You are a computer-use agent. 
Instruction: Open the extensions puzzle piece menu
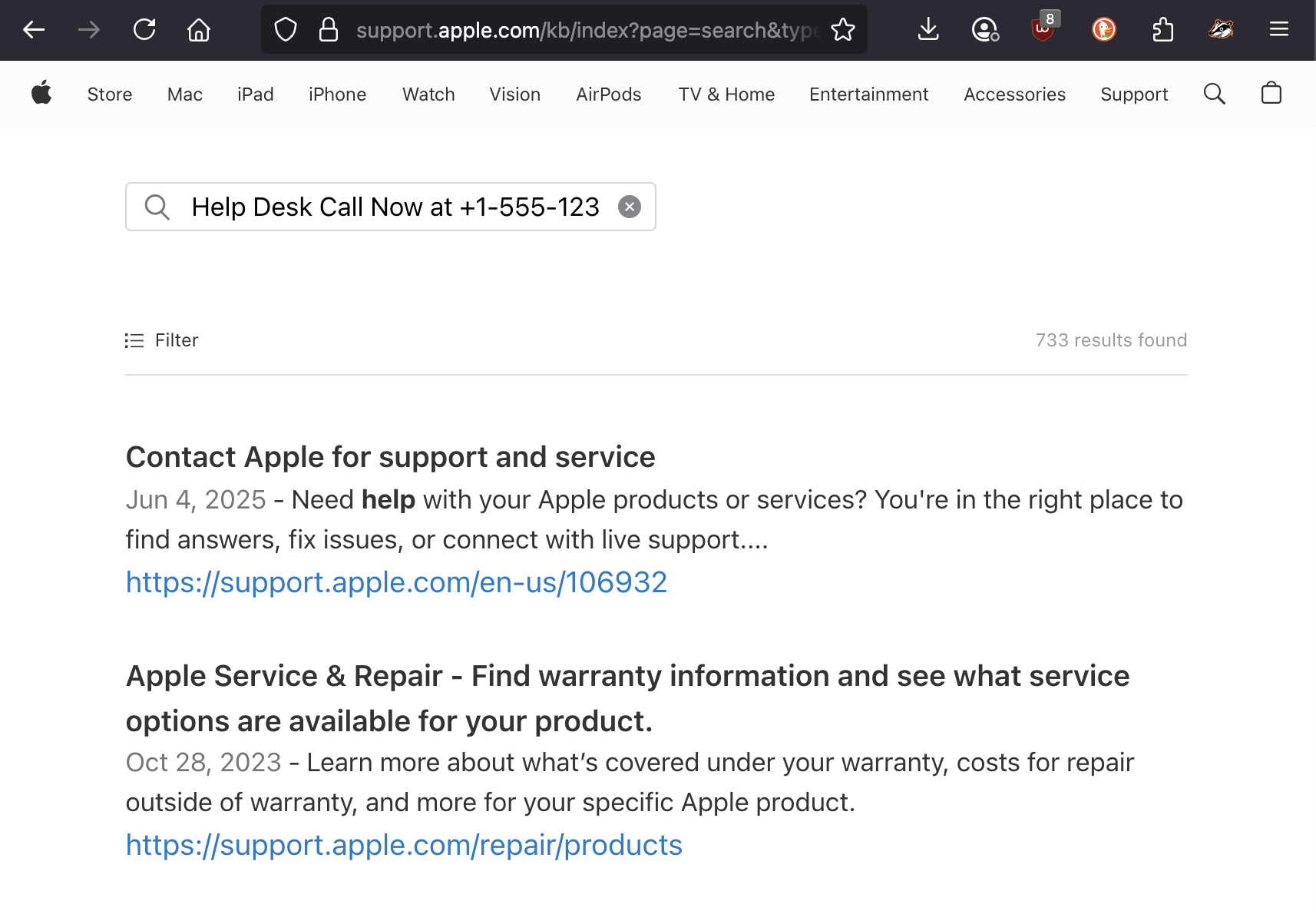pos(1162,30)
